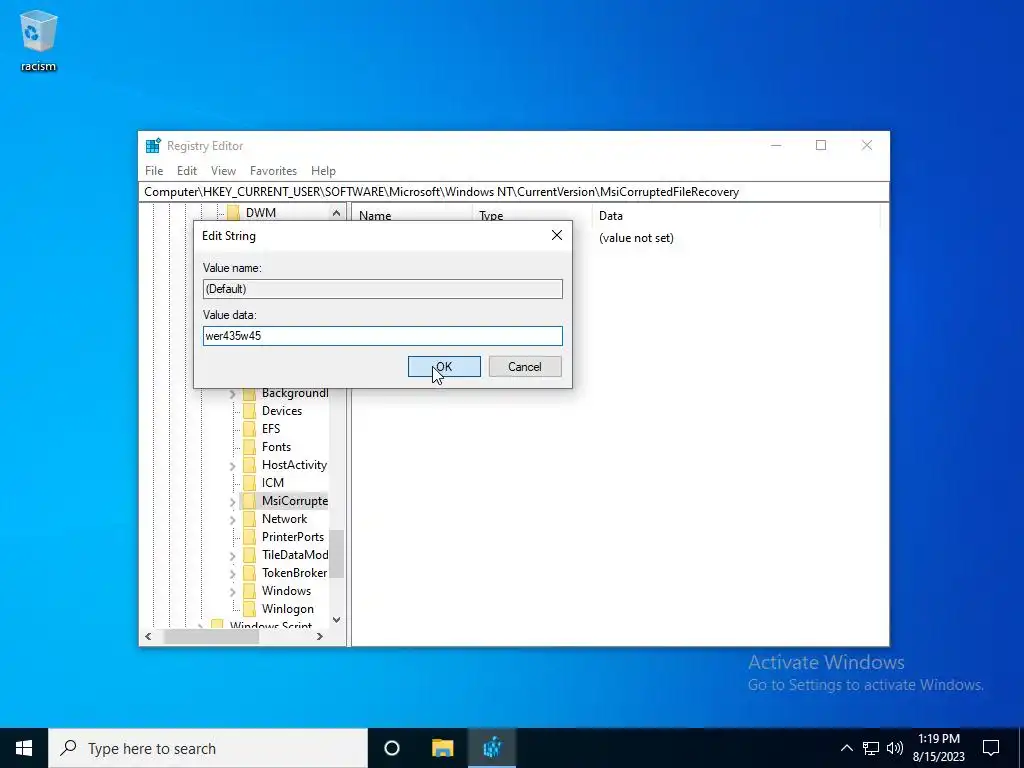Confirm the string edit with OK
The image size is (1024, 768).
(444, 366)
